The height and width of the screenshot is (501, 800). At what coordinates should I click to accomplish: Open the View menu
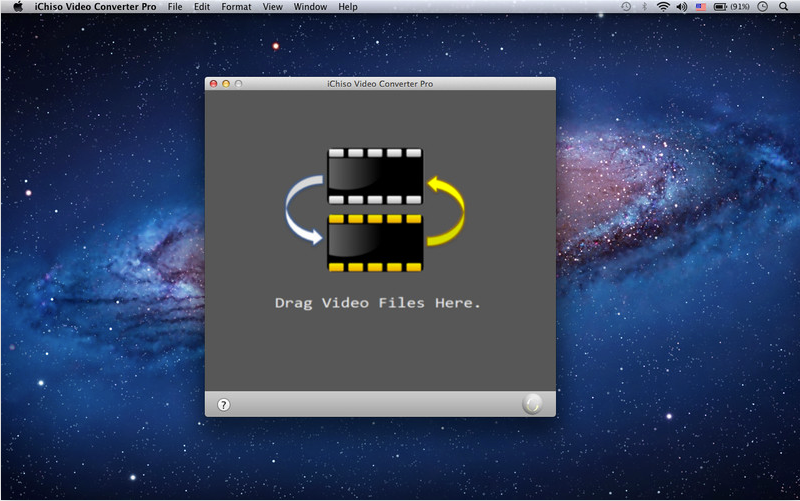[x=272, y=7]
